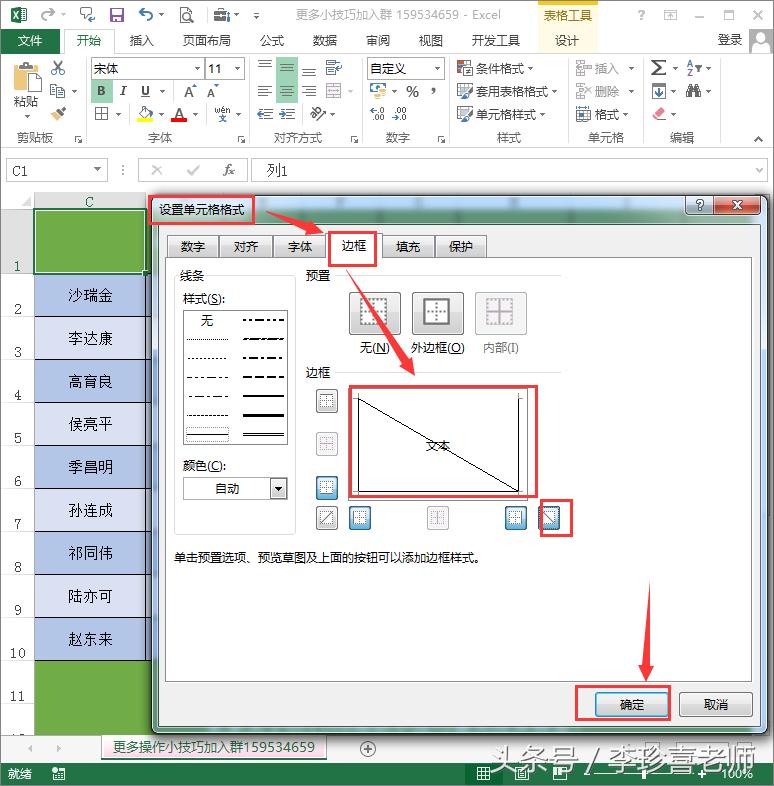This screenshot has height=786, width=774.
Task: Click the Save icon in quick access toolbar
Action: tap(117, 15)
